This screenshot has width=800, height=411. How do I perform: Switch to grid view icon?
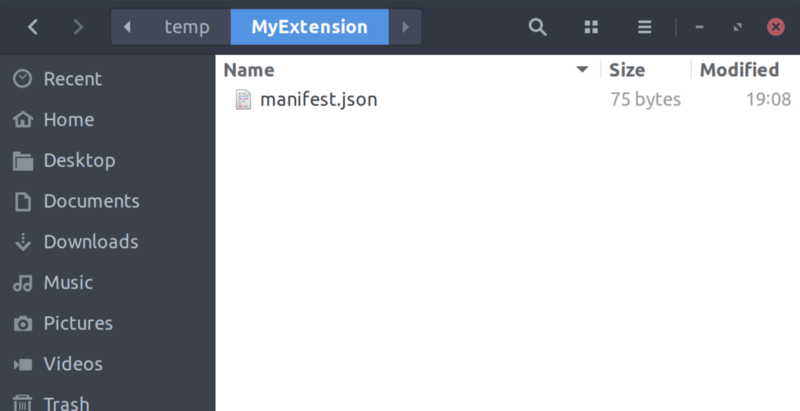pos(591,27)
